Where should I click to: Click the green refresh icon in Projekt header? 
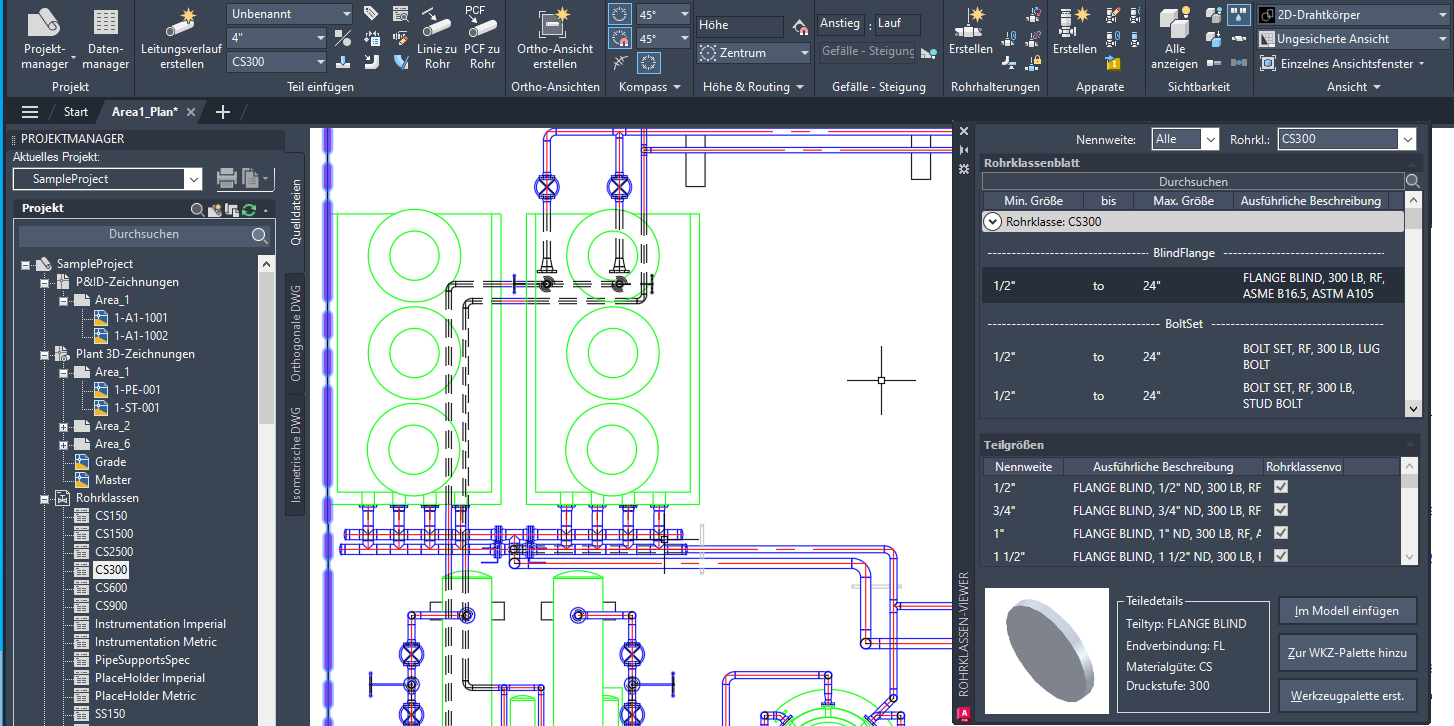pyautogui.click(x=249, y=209)
